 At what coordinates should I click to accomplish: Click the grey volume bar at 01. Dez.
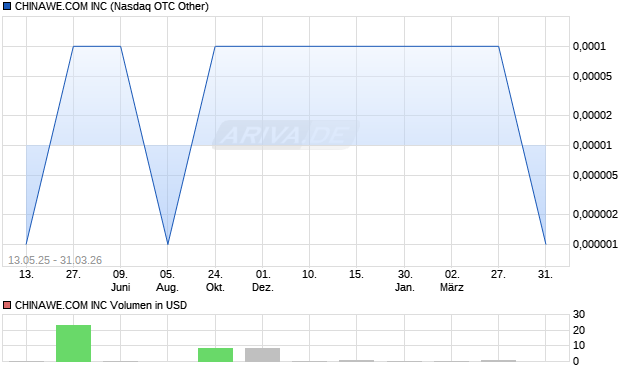(x=263, y=355)
